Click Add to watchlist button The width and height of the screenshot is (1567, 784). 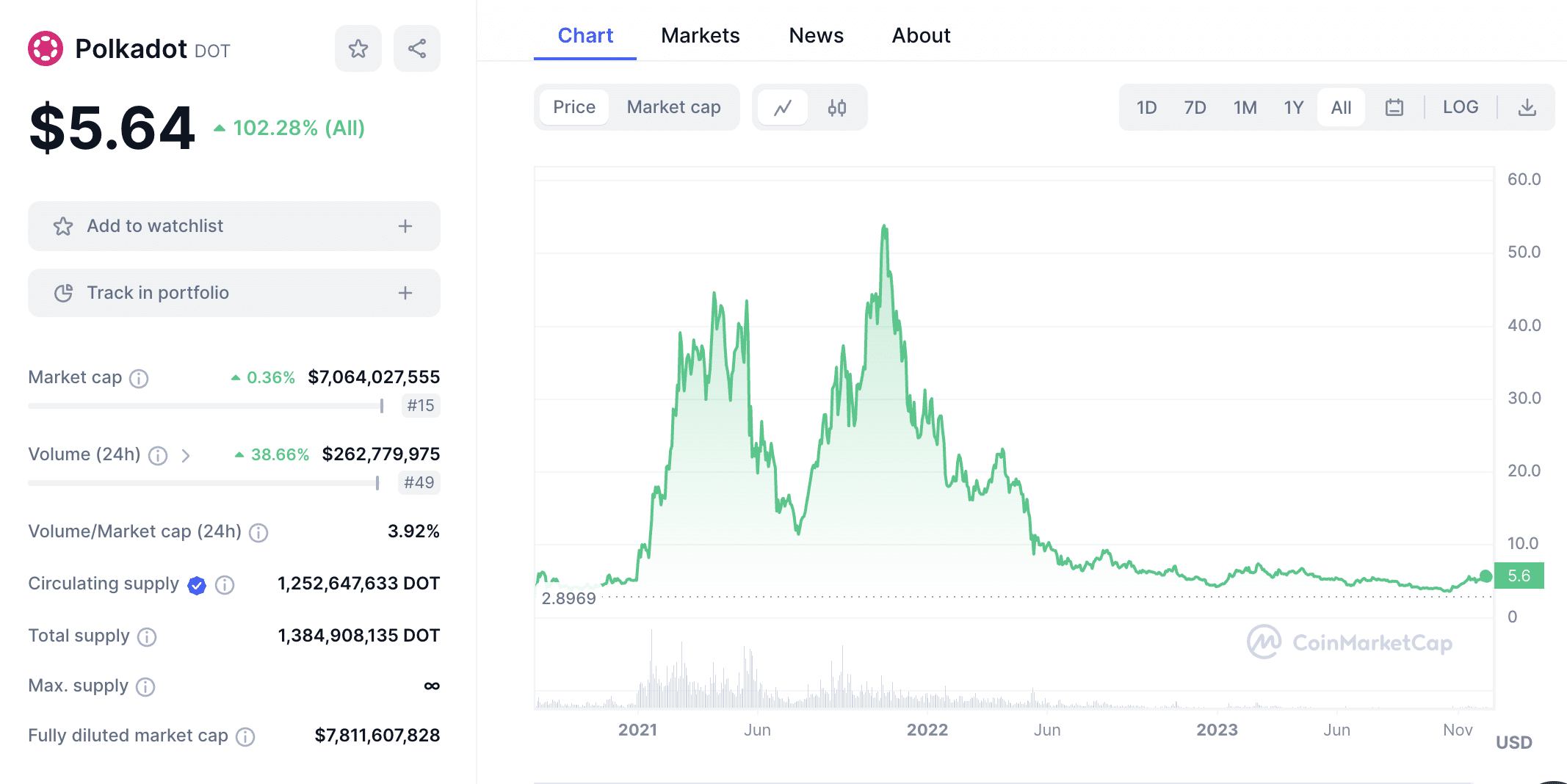coord(234,226)
